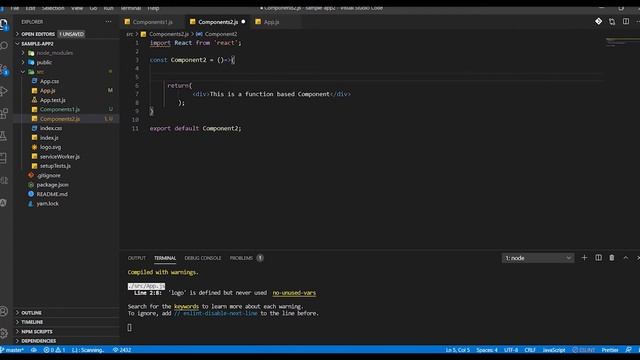Click the feedback icon in the status bar
This screenshot has height=360, width=640.
(x=629, y=350)
